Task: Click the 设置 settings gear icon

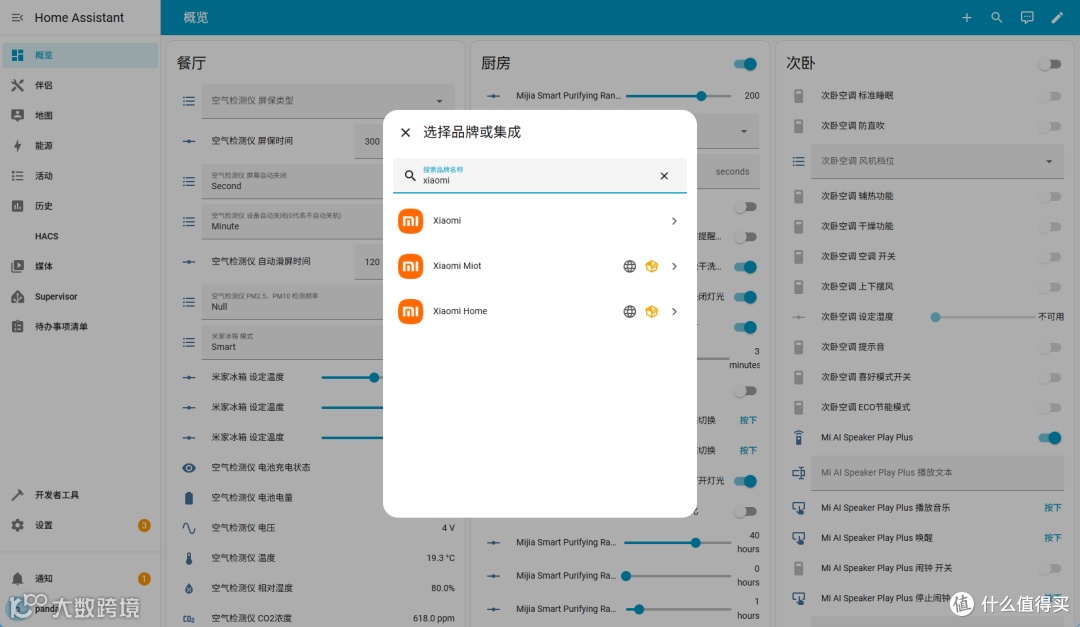Action: pos(17,525)
